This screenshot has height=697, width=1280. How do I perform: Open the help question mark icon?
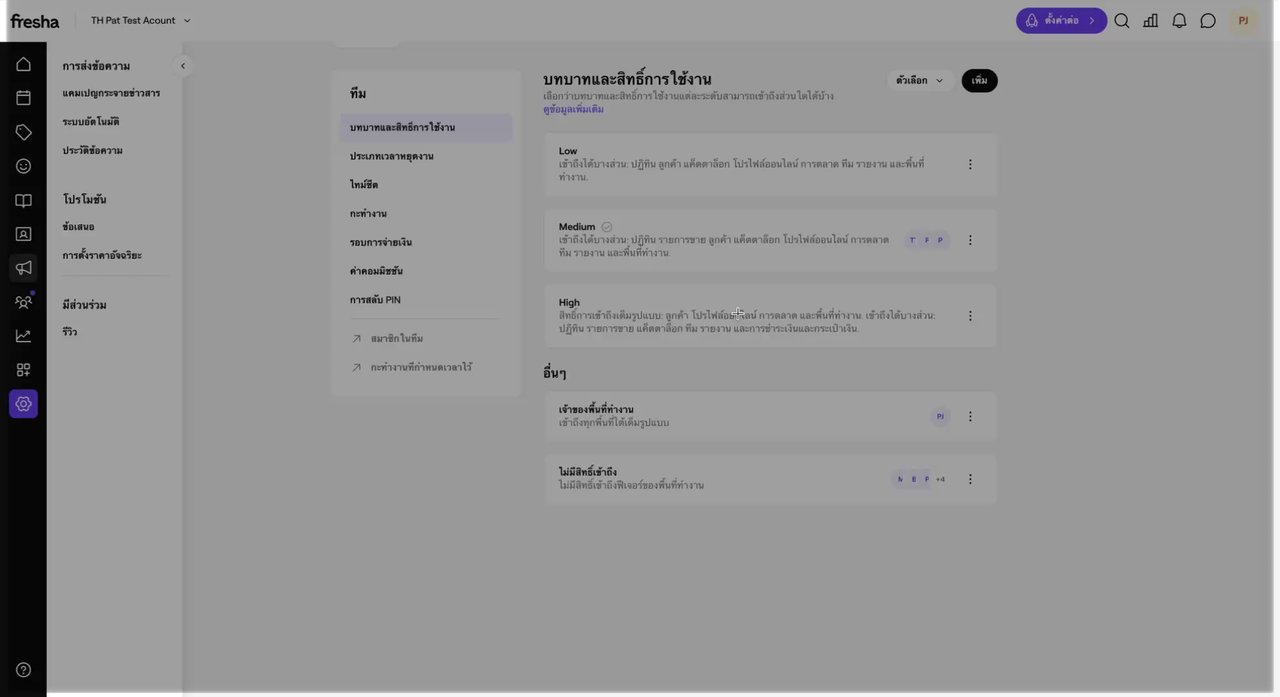(23, 670)
